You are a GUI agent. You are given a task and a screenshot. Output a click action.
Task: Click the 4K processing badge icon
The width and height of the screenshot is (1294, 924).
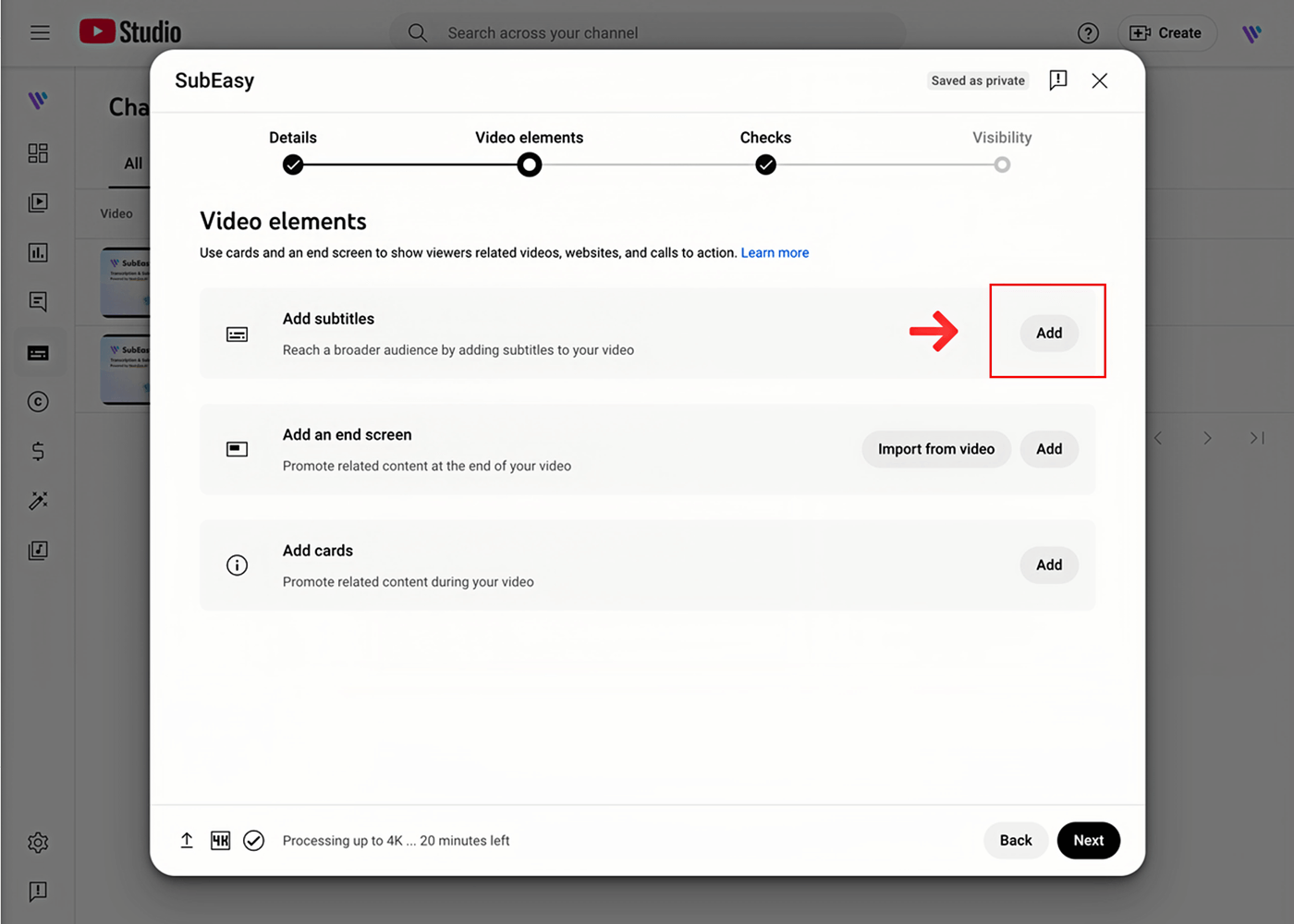220,840
